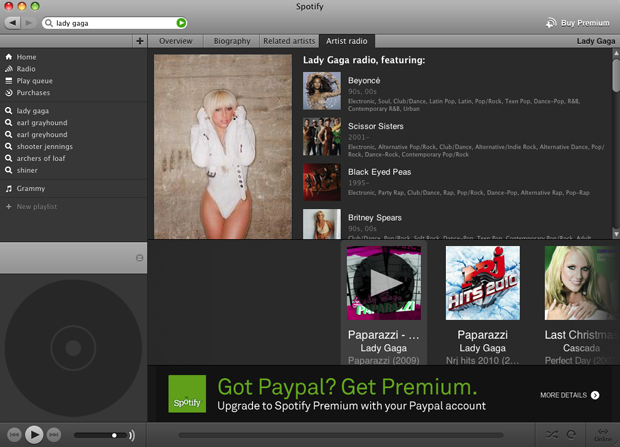Open Radio from the sidebar
Viewport: 620px width, 447px height.
[26, 69]
